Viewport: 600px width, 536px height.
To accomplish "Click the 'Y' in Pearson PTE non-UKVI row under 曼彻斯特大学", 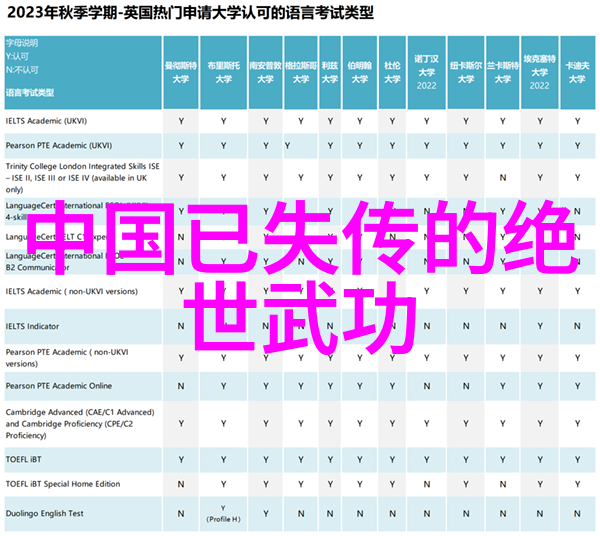I will pos(181,358).
